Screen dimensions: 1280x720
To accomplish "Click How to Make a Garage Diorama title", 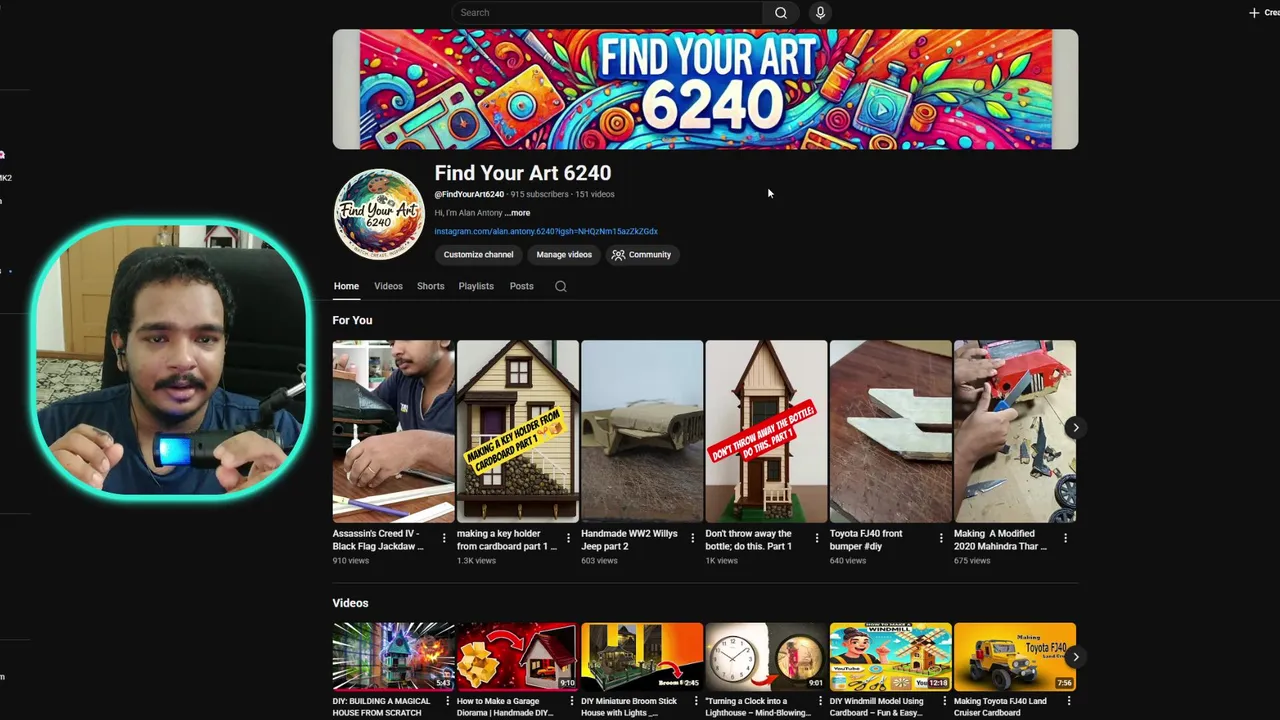I will (506, 706).
